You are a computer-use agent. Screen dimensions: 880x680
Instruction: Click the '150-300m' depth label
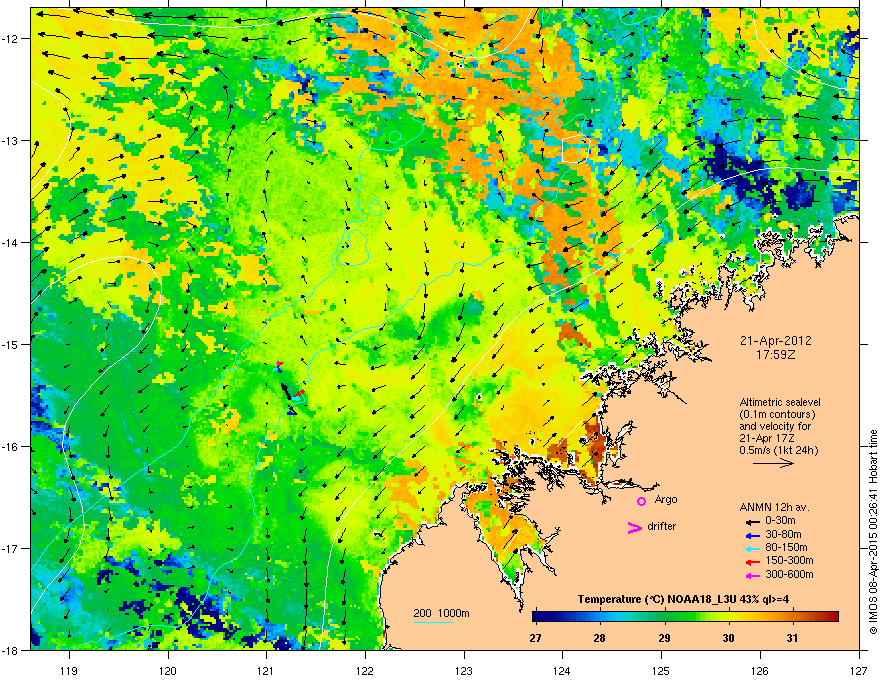[x=789, y=561]
